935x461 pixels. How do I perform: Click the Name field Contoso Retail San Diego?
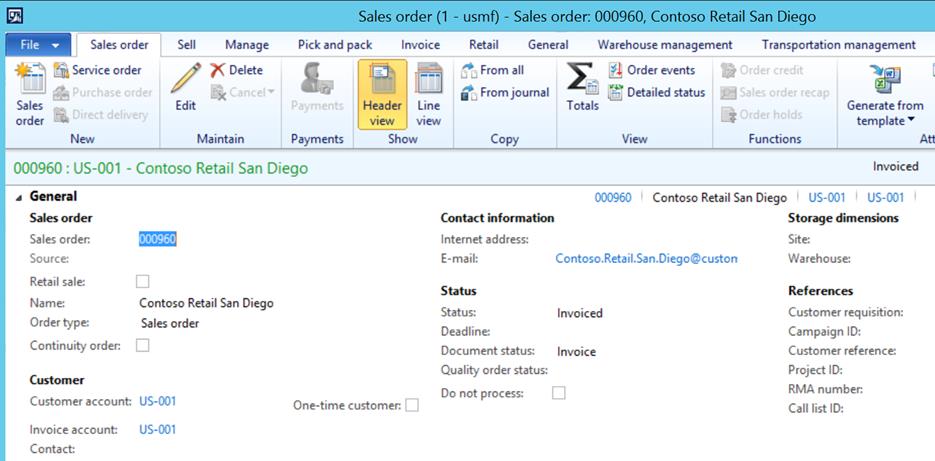pyautogui.click(x=206, y=303)
